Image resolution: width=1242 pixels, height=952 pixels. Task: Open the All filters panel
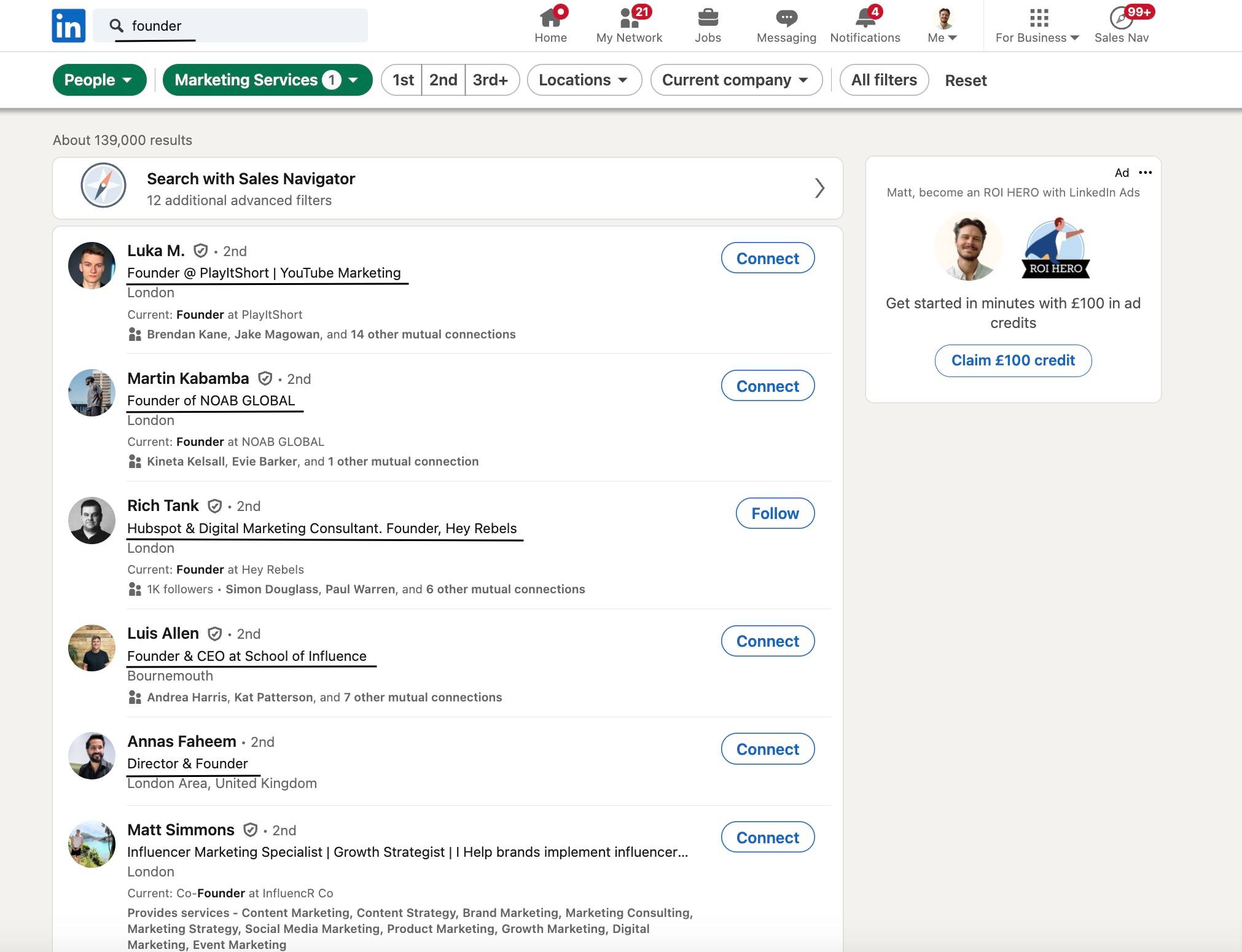point(884,80)
